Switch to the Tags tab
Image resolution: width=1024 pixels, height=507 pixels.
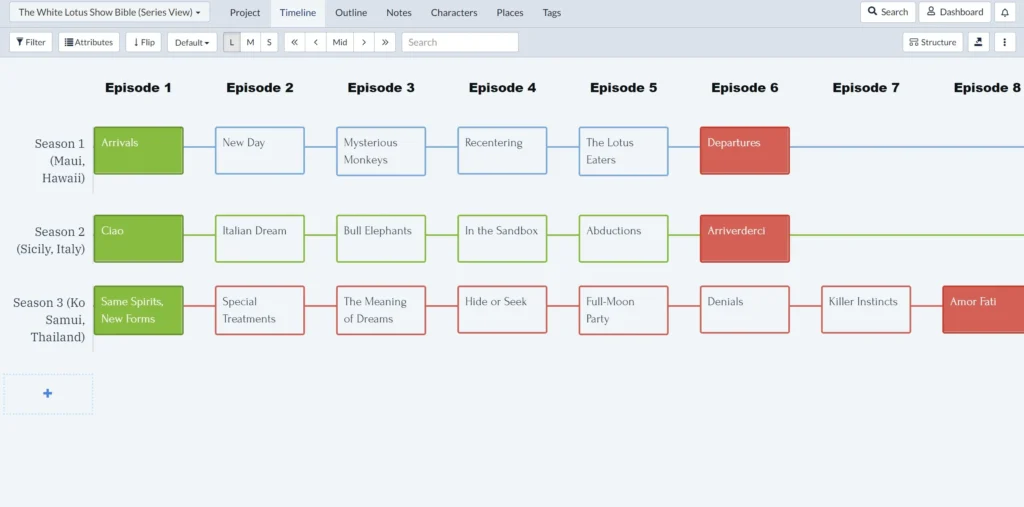[x=552, y=12]
